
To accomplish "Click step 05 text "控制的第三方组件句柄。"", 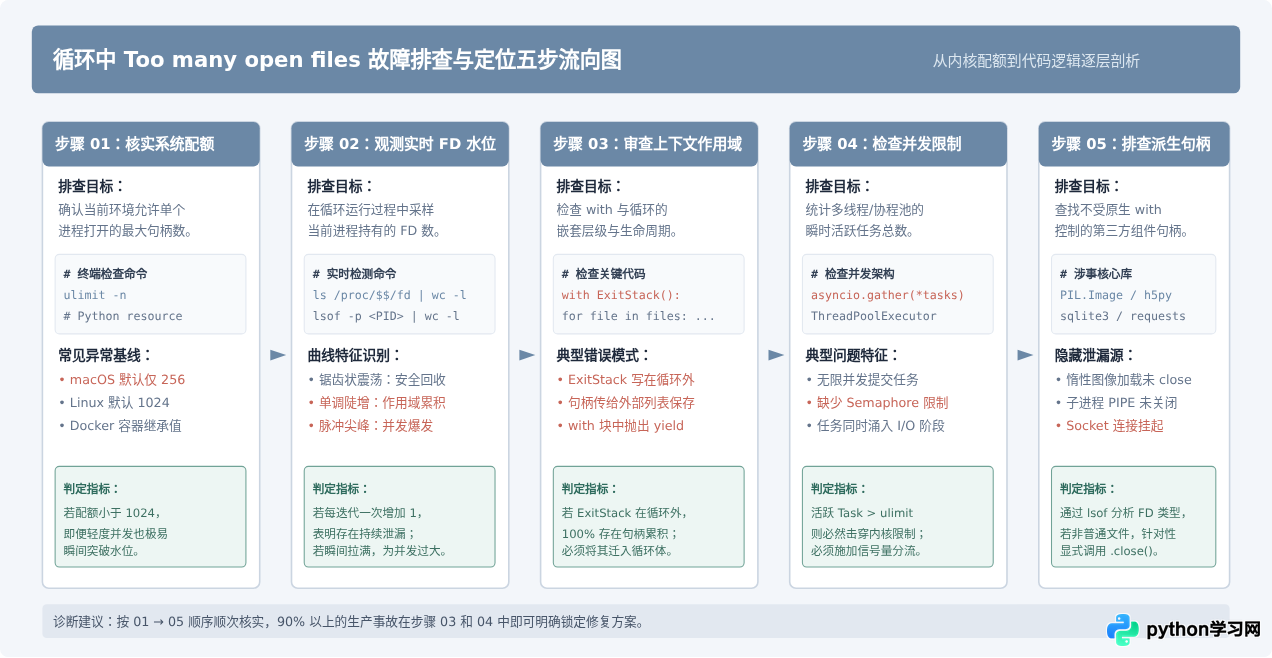I will click(x=1122, y=231).
